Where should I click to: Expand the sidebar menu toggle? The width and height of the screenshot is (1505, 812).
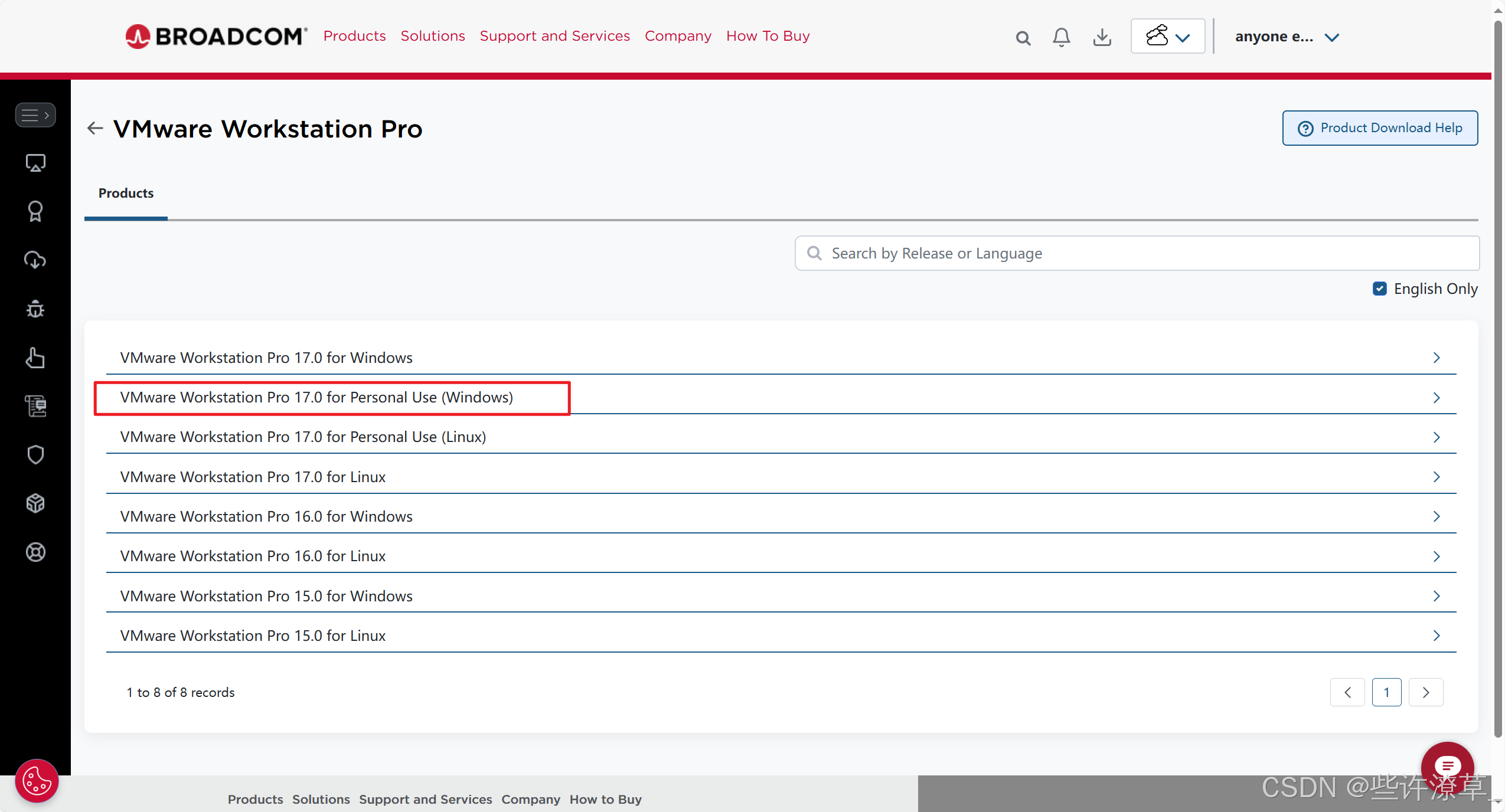35,115
